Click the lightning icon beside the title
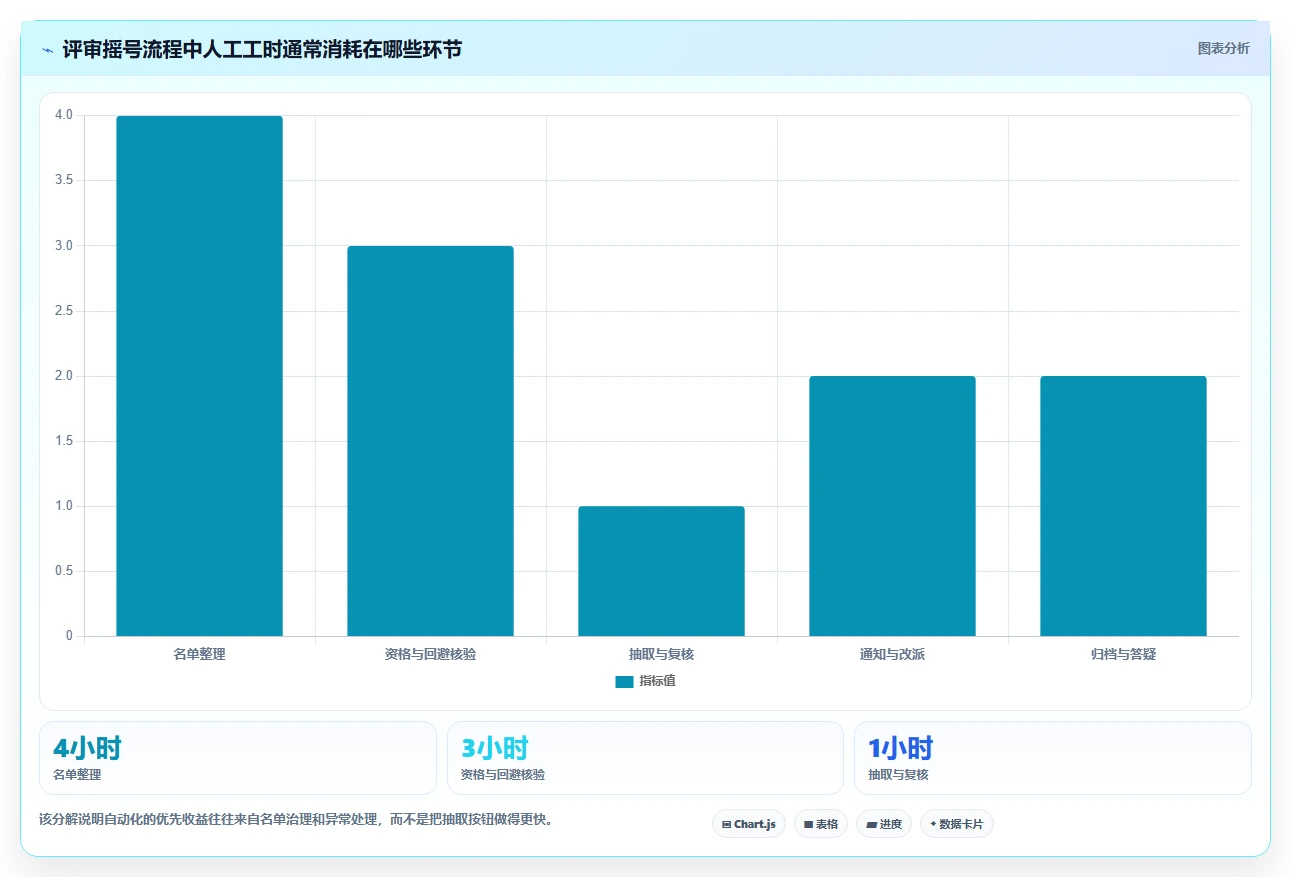The image size is (1291, 877). click(x=47, y=50)
